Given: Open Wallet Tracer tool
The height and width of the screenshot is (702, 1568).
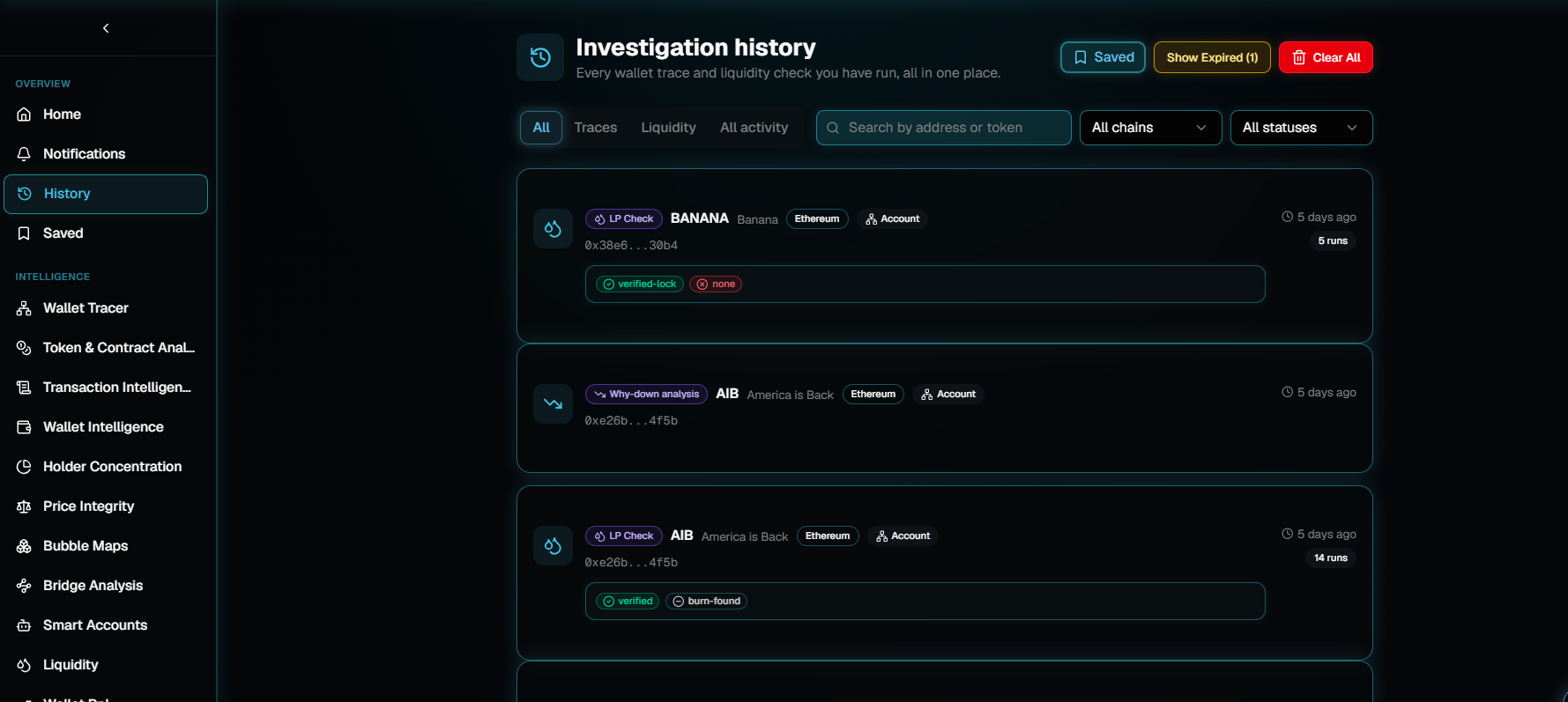Looking at the screenshot, I should click(106, 308).
